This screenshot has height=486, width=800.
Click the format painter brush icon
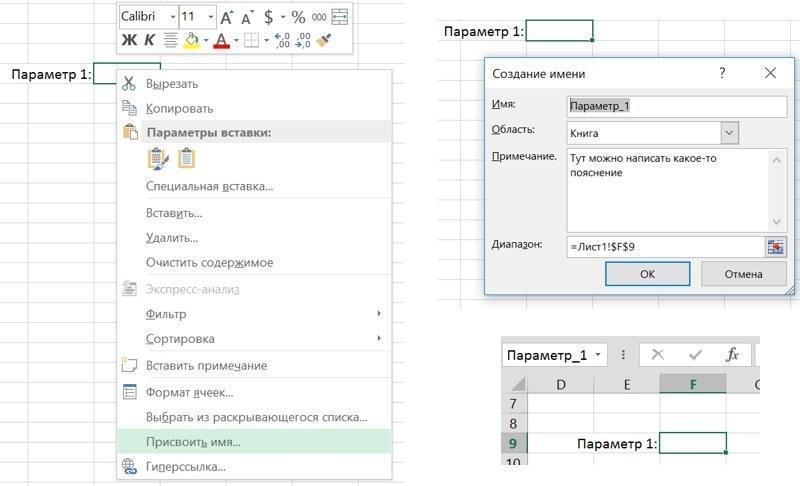pos(323,40)
